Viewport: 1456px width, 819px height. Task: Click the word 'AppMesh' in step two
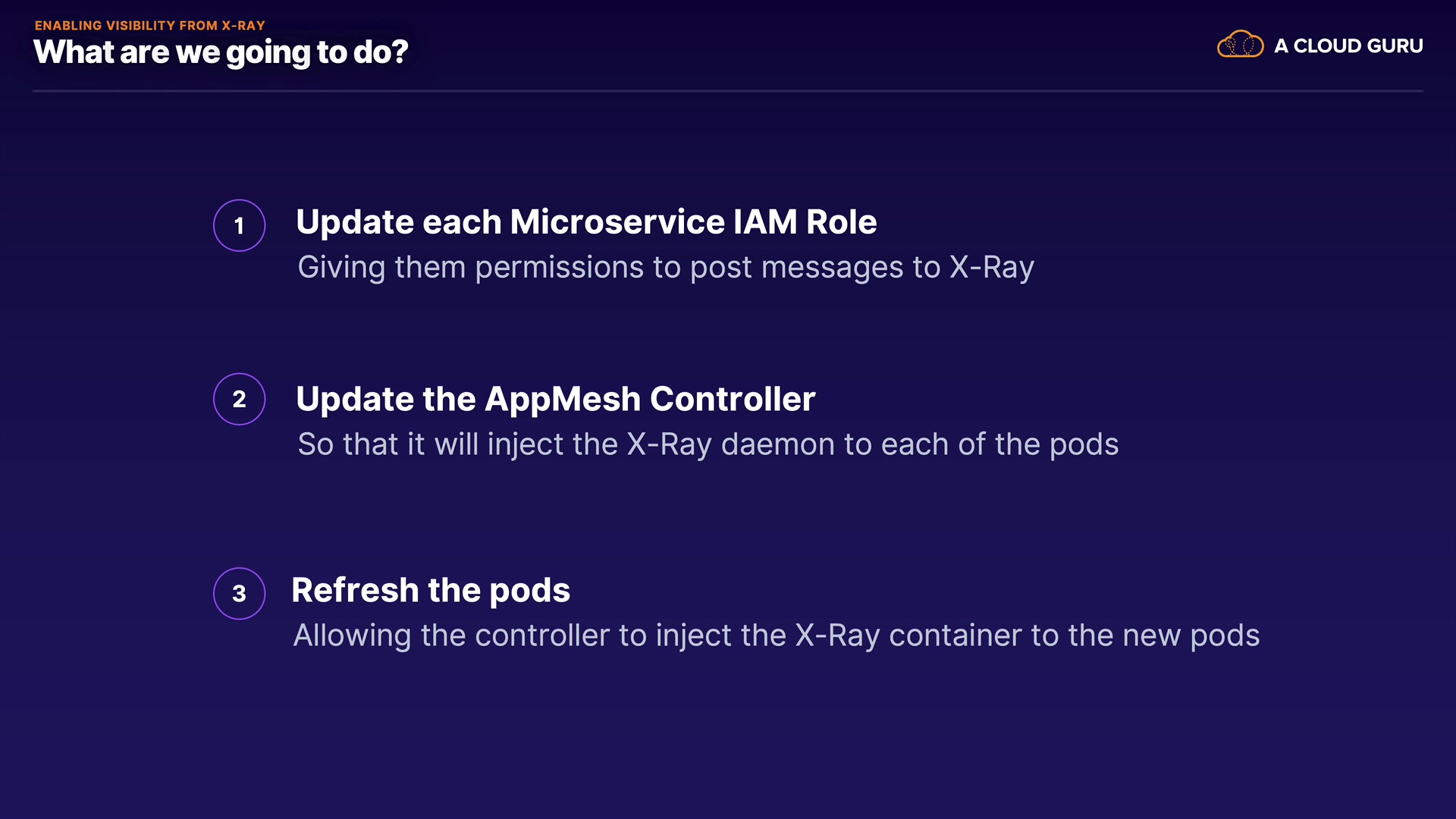562,399
